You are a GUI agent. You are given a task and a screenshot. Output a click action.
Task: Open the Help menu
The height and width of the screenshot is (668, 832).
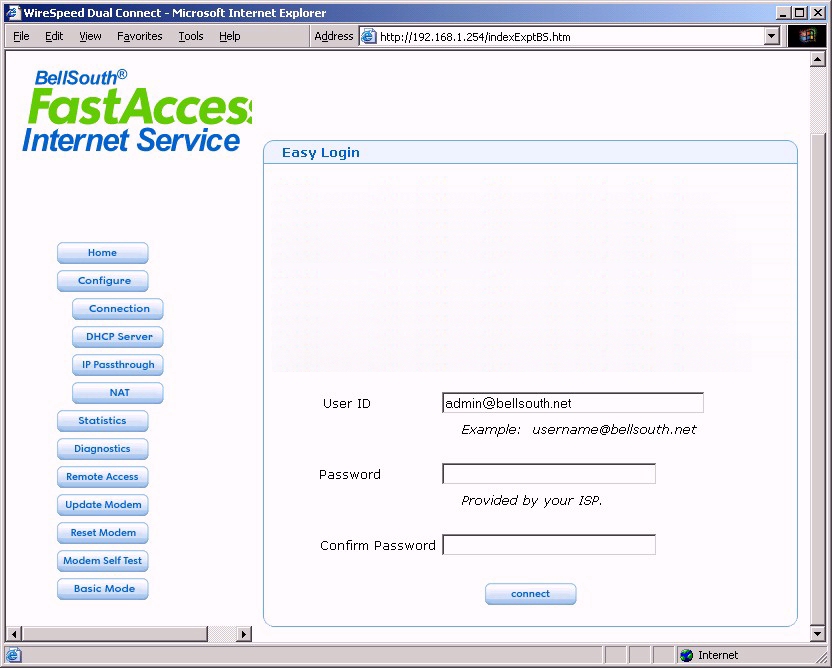click(x=230, y=36)
